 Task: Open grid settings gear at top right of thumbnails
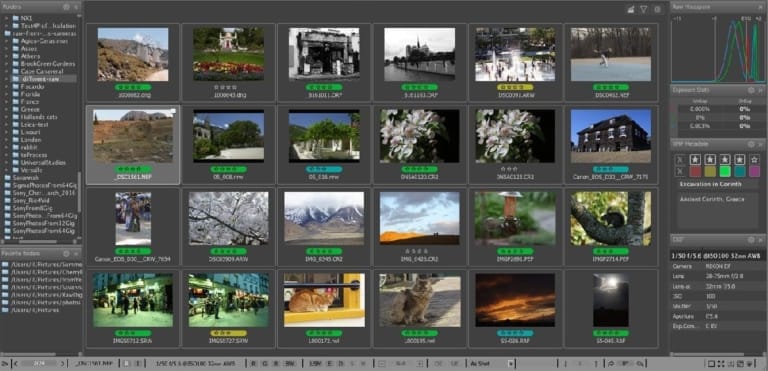tap(657, 9)
